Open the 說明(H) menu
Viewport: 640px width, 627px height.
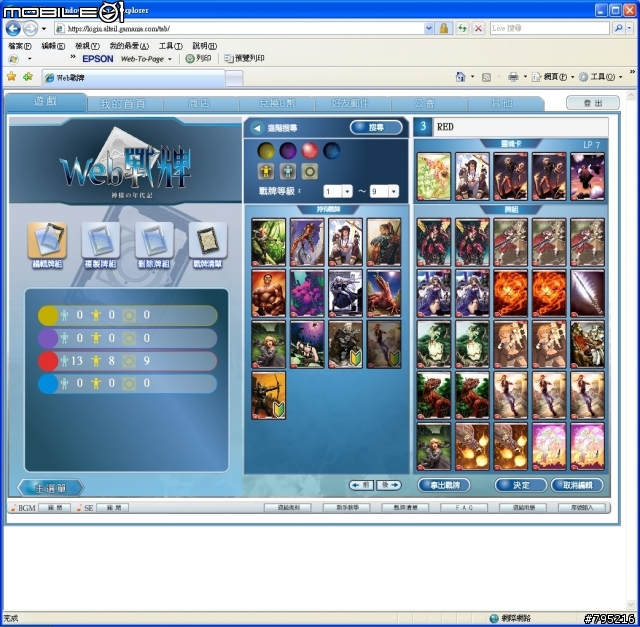(x=205, y=46)
